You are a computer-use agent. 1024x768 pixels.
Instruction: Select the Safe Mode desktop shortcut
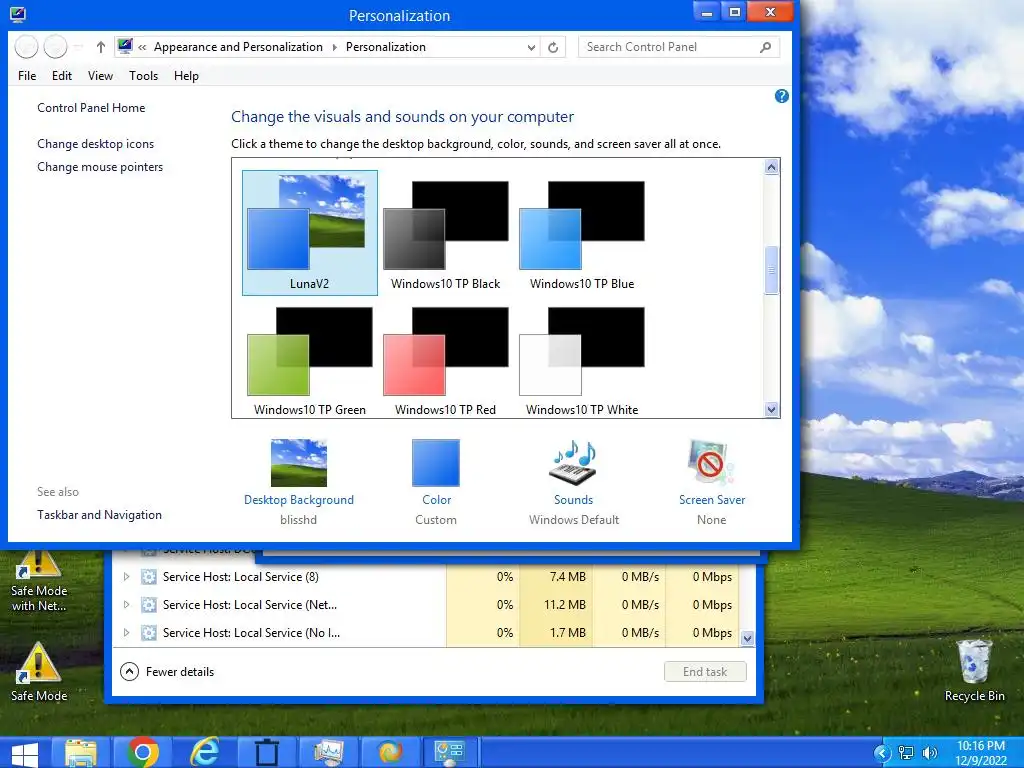tap(39, 671)
